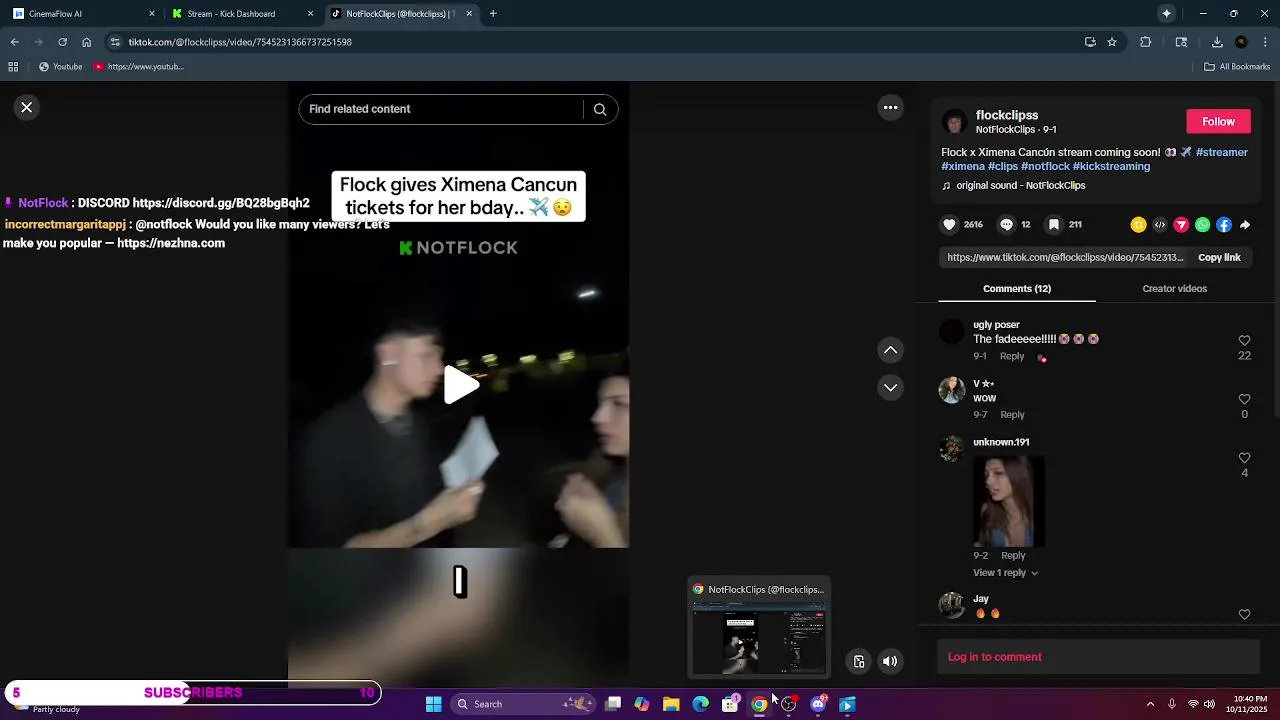Click the yellow repost share icon
This screenshot has width=1280, height=720.
[x=1138, y=225]
